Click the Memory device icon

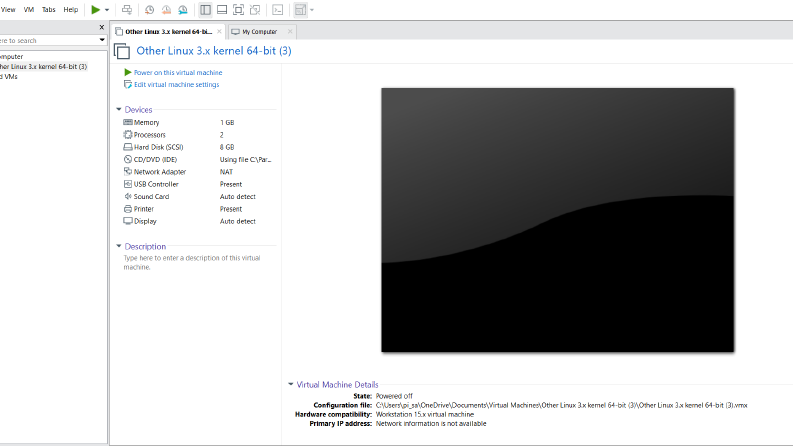coord(128,122)
